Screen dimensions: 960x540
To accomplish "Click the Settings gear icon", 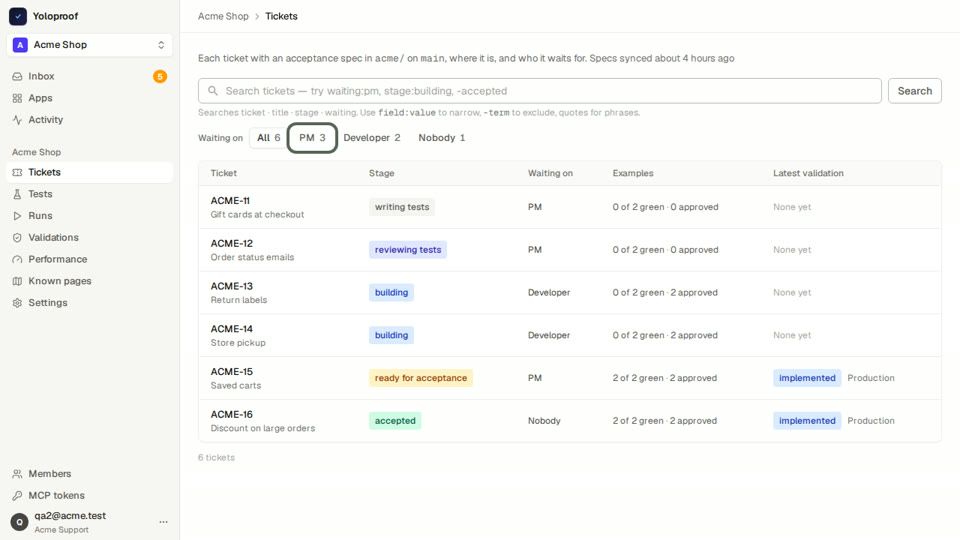I will click(17, 303).
